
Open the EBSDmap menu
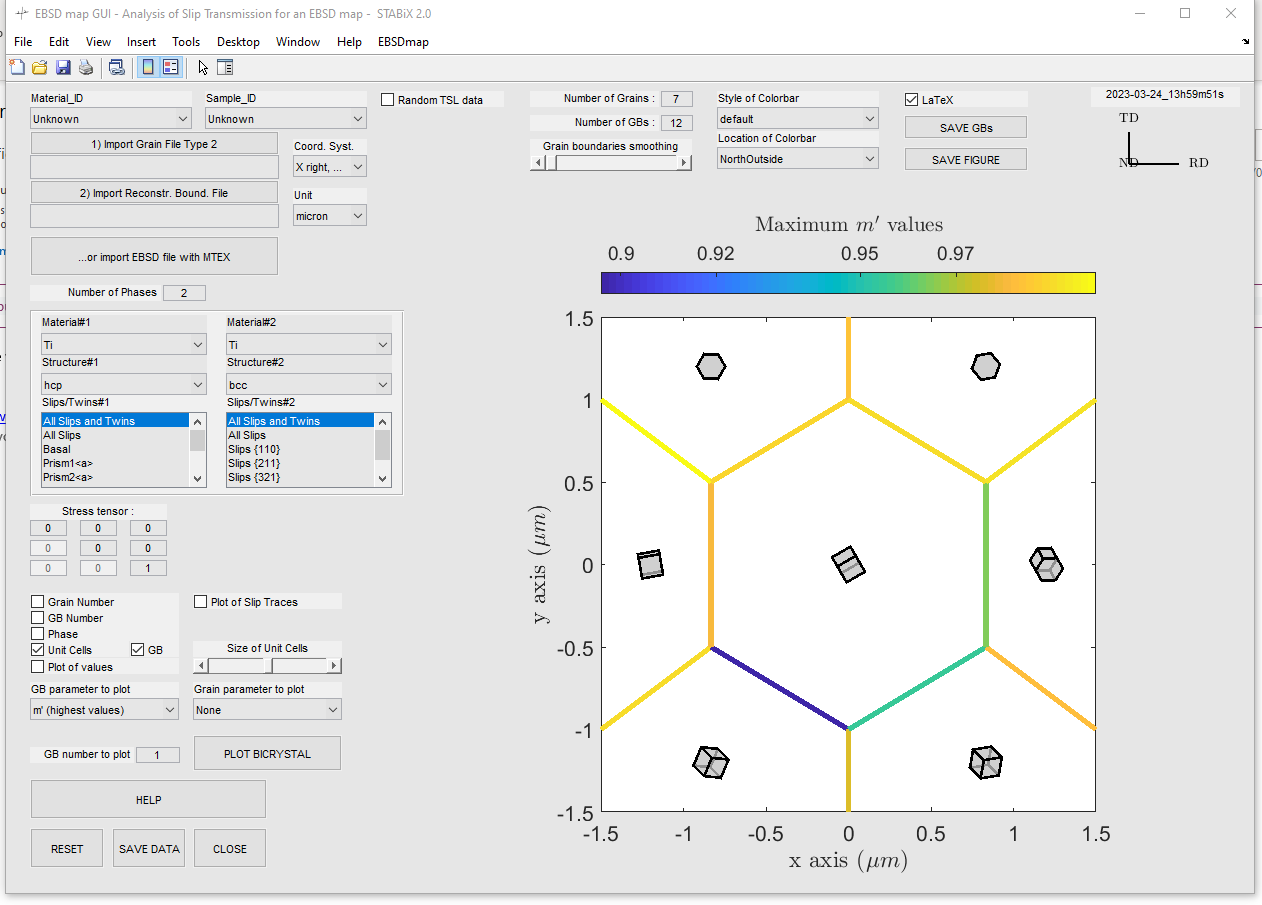403,42
